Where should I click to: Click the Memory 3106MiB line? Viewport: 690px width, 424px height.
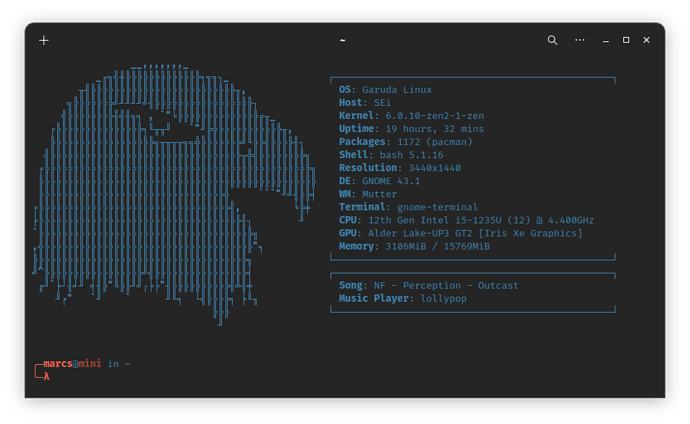[x=414, y=246]
